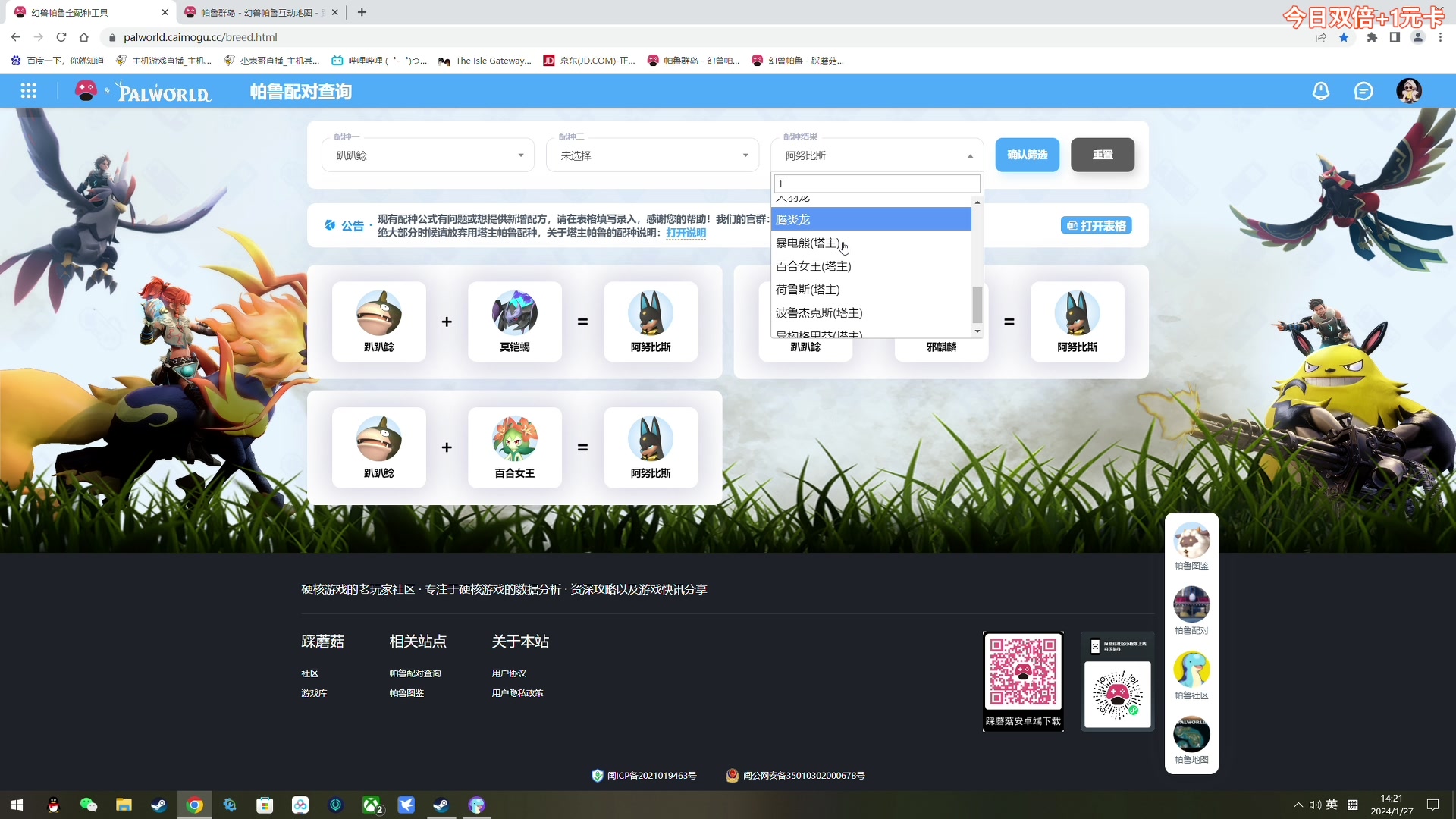Click the 确认筛选 button

click(x=1027, y=155)
